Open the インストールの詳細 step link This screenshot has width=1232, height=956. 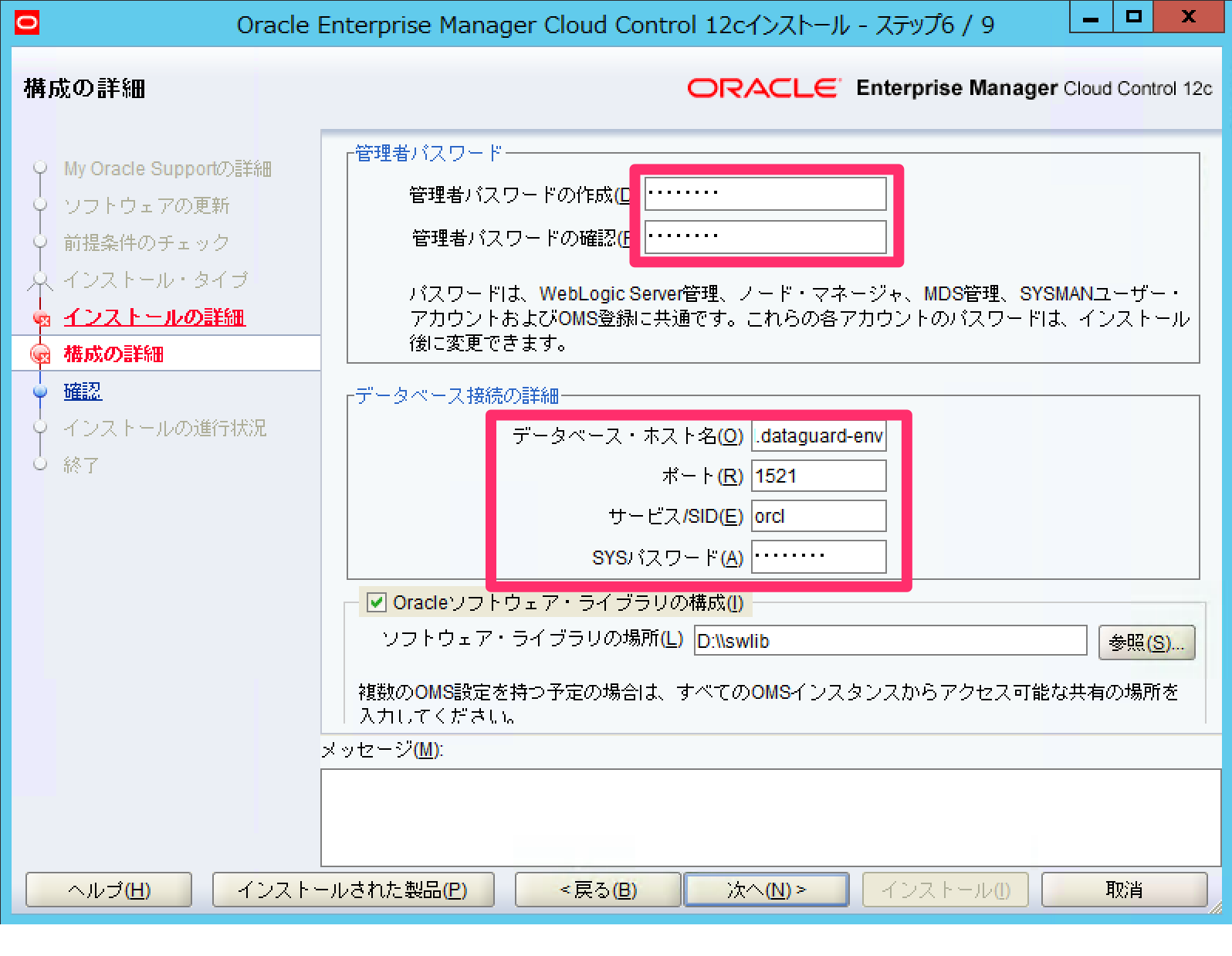pos(154,317)
